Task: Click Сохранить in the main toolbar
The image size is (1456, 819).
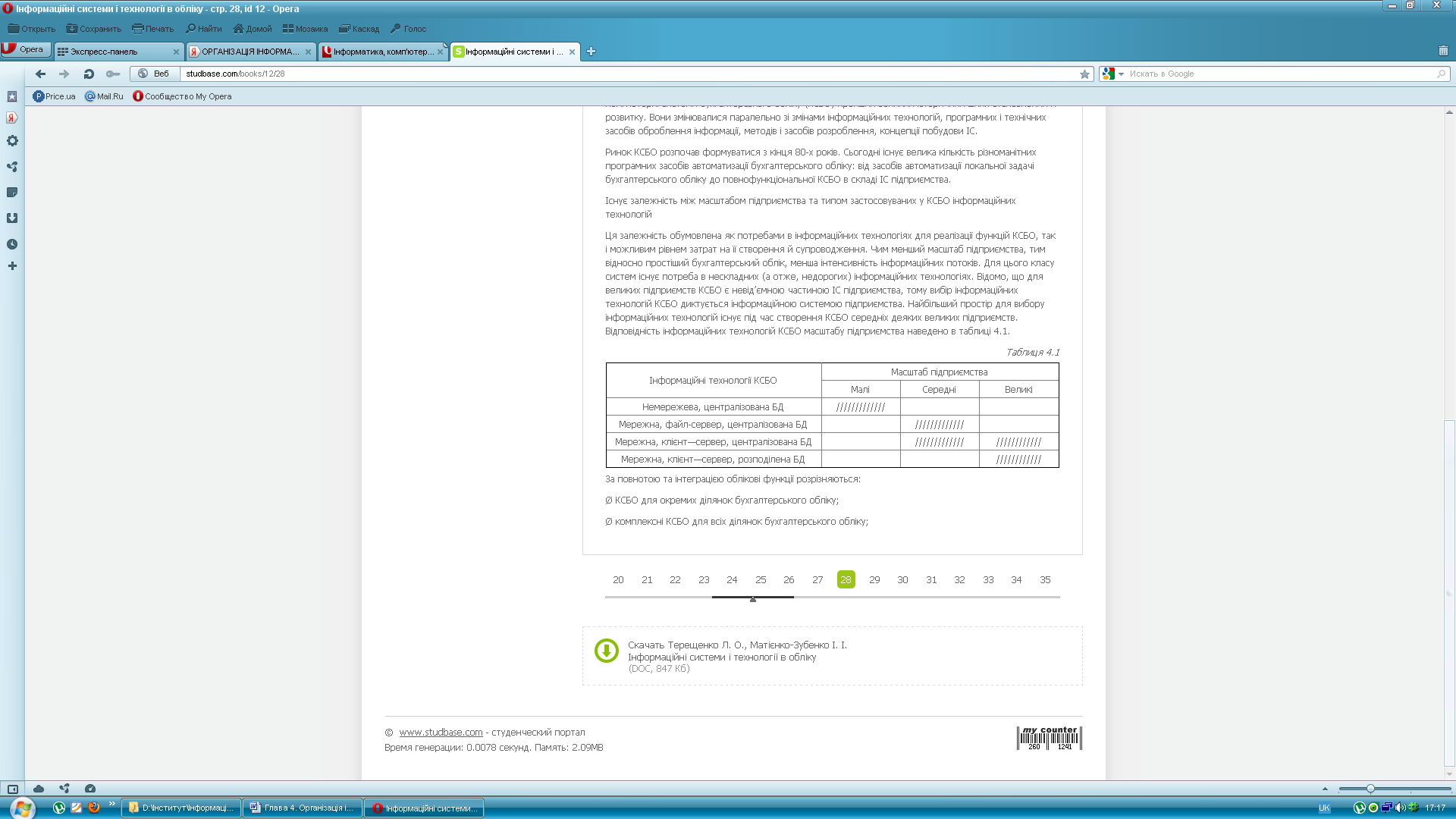Action: point(93,29)
